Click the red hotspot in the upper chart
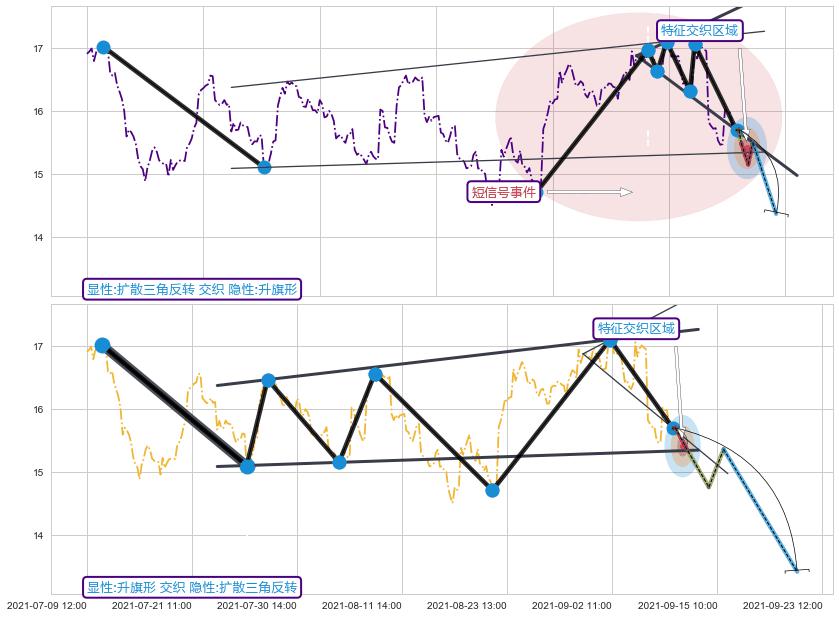Screen dimensions: 839x617 coord(746,153)
